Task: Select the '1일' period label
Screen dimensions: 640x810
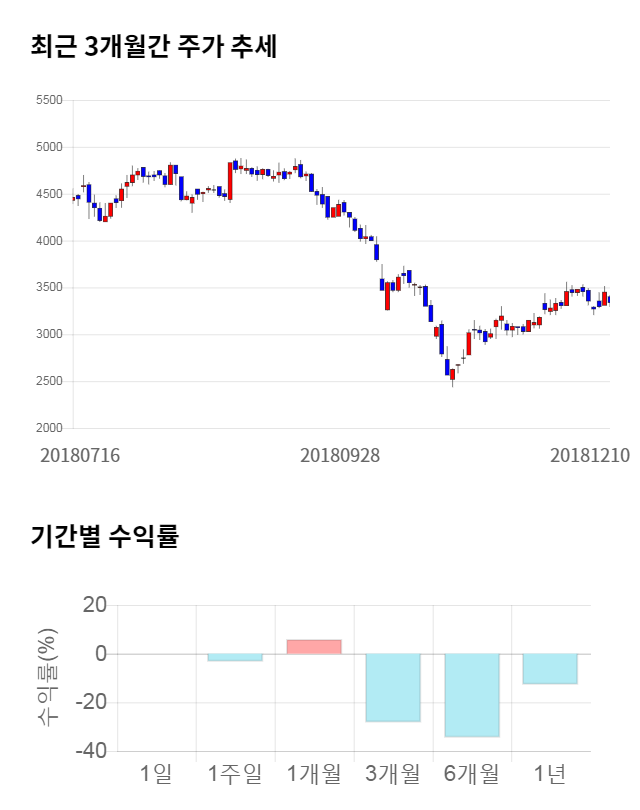Action: click(x=156, y=773)
